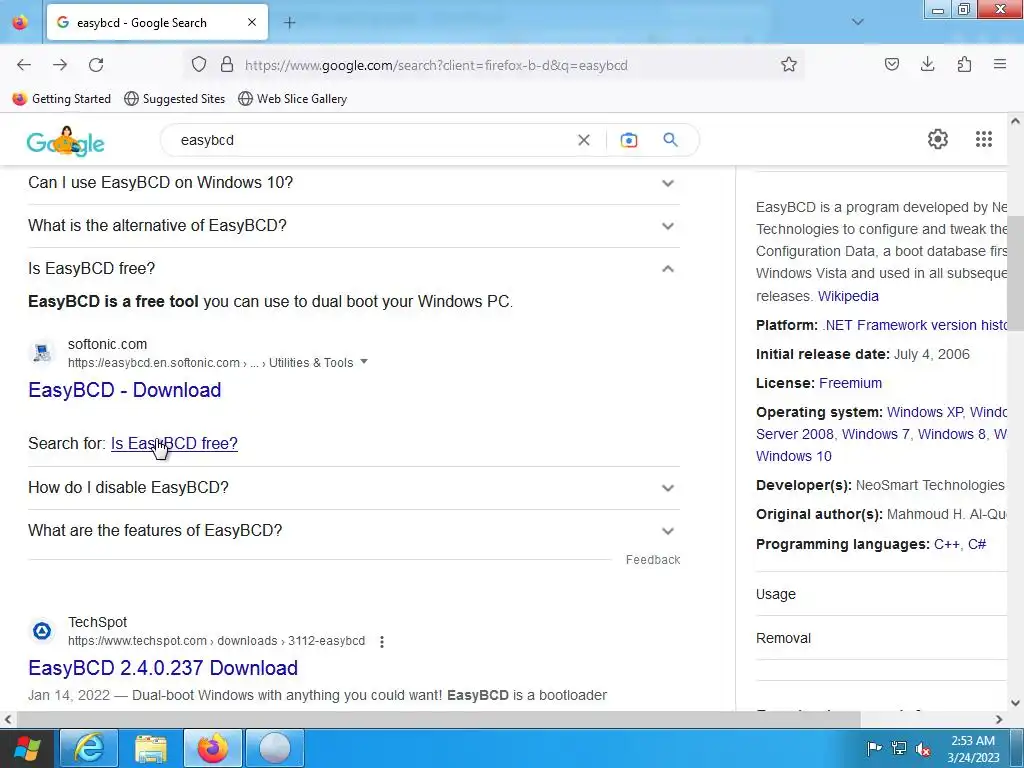The image size is (1024, 768).
Task: Go forward one page in Firefox
Action: (x=60, y=65)
